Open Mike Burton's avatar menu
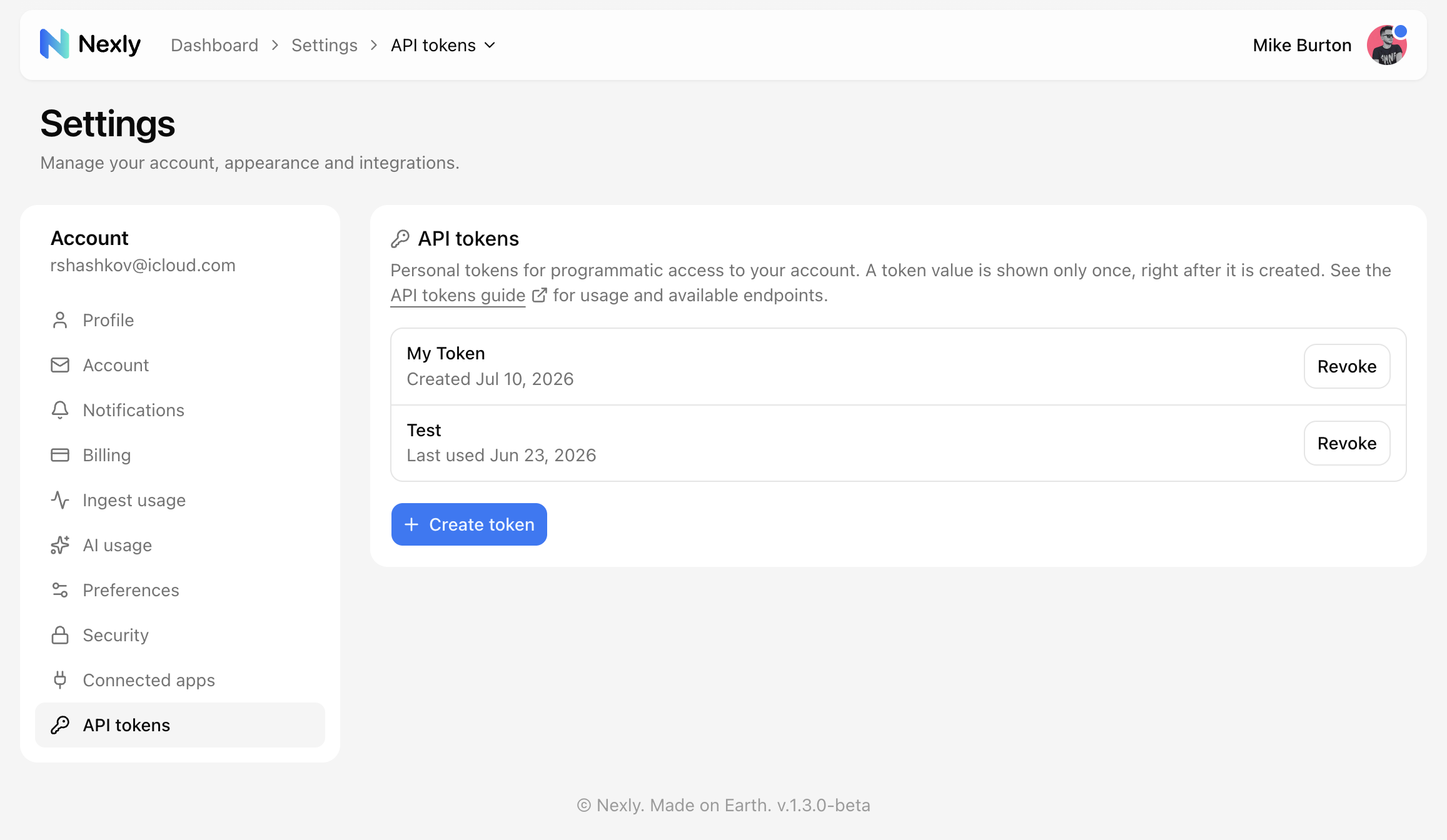The height and width of the screenshot is (840, 1447). pos(1386,45)
